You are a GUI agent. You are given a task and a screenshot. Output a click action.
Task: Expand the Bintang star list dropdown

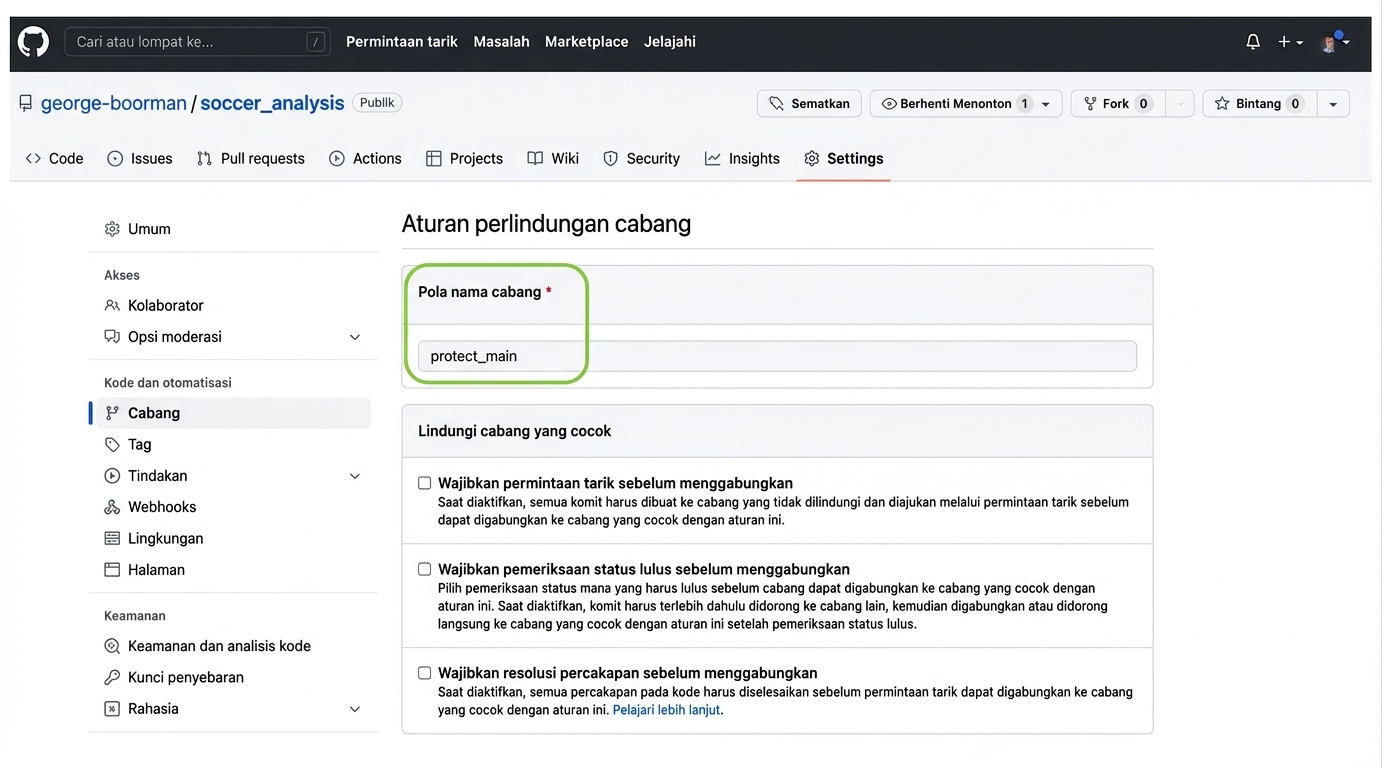pos(1333,104)
